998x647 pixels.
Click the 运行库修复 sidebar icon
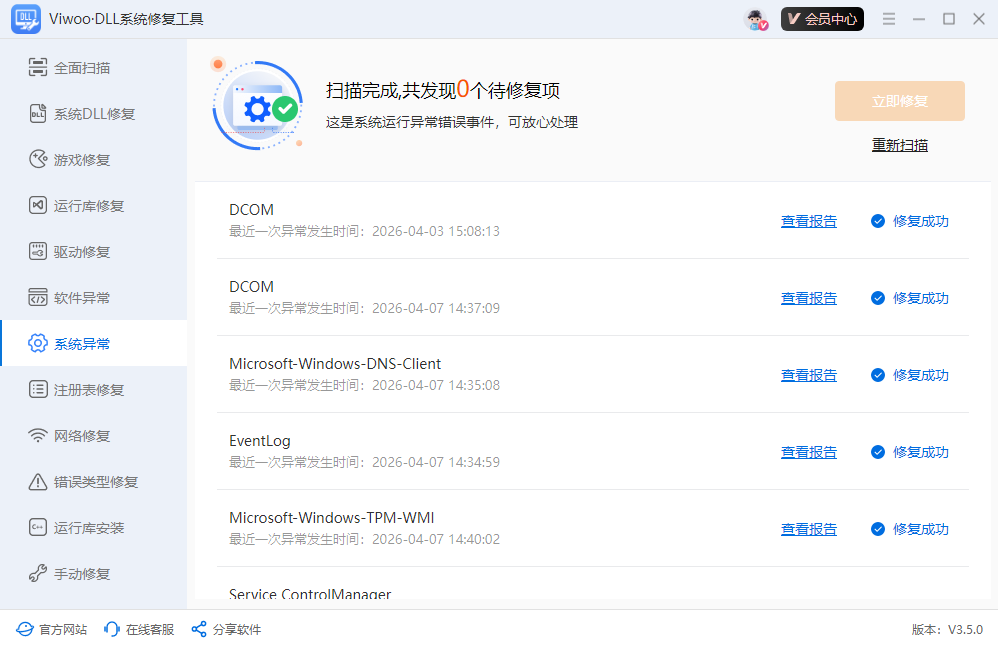[x=38, y=206]
